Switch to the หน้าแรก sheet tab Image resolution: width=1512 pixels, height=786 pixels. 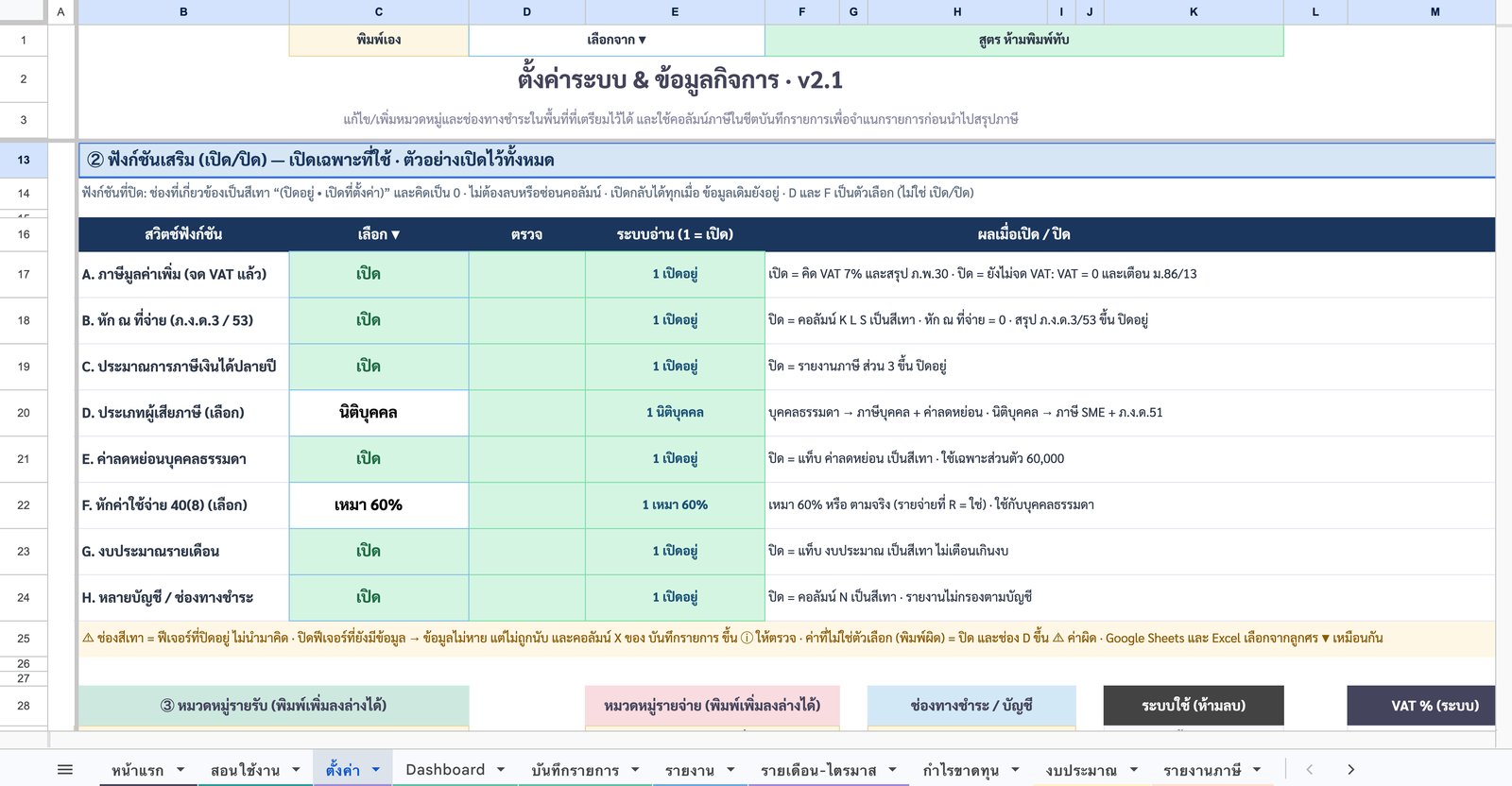point(138,770)
